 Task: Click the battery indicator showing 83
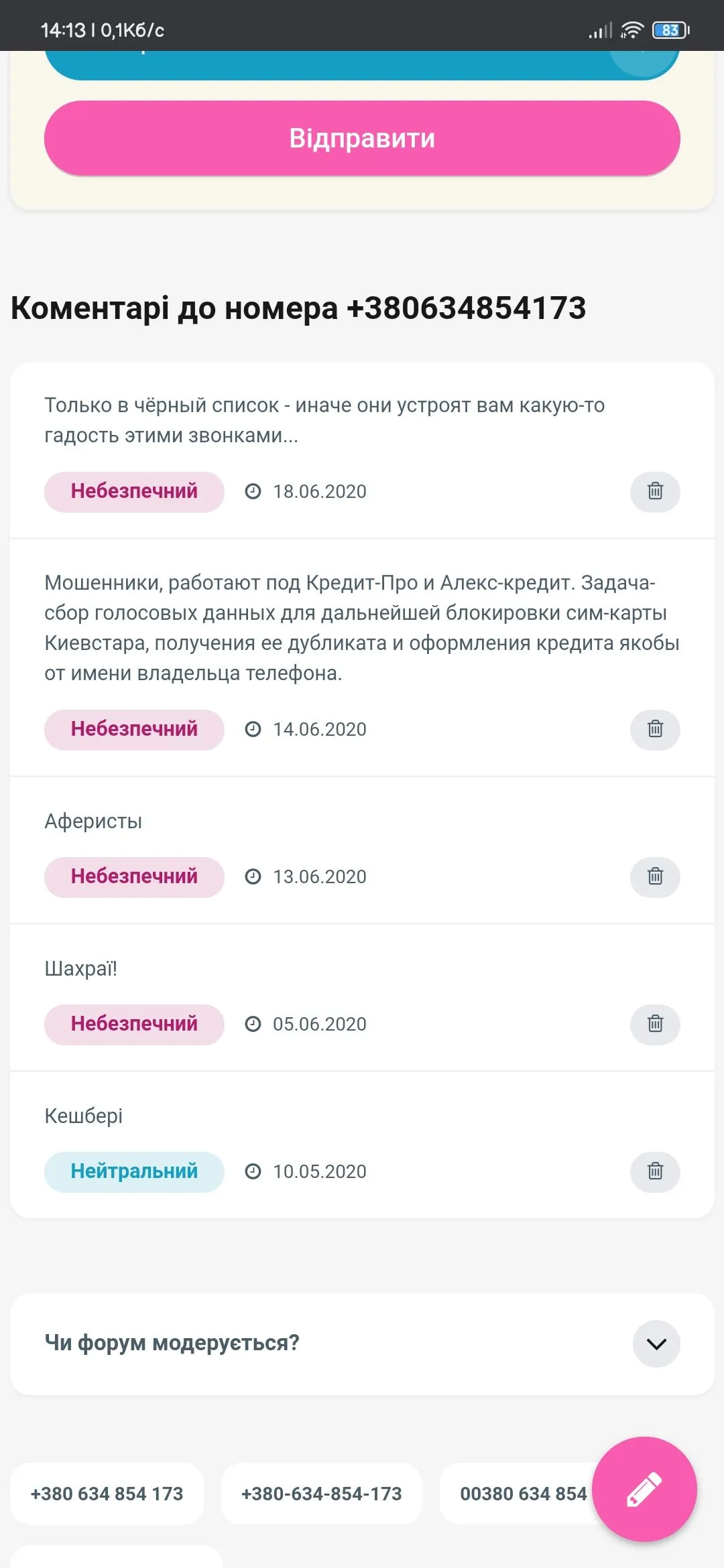pos(670,29)
